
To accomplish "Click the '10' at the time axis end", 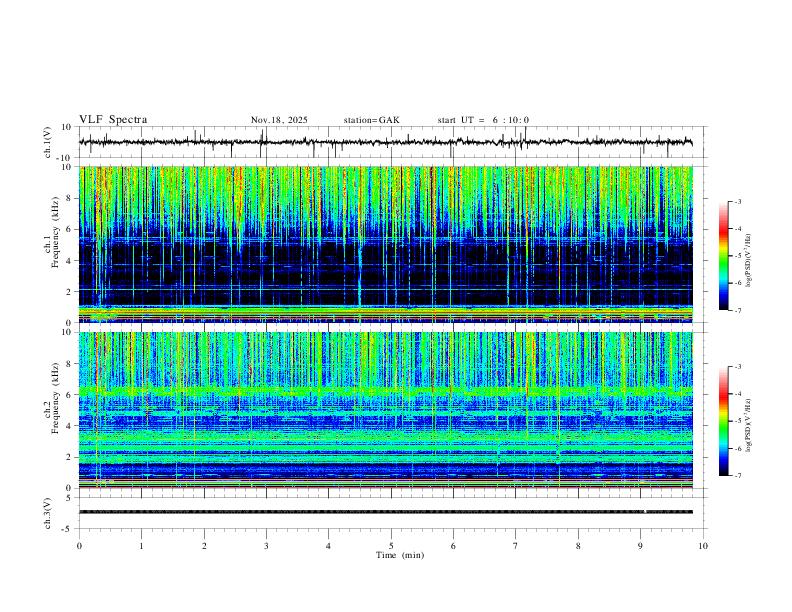I will click(x=703, y=546).
